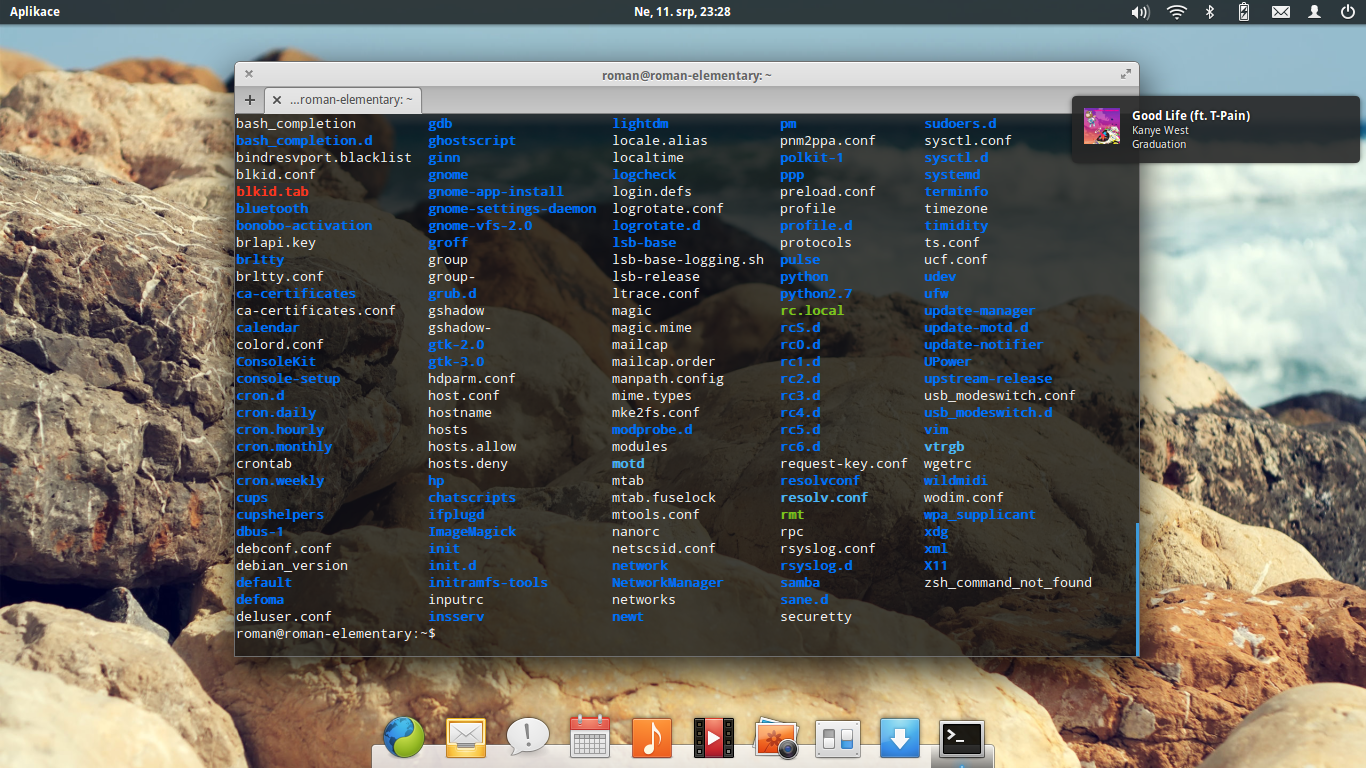Mute audio using the volume indicator
Image resolution: width=1366 pixels, height=768 pixels.
(1140, 12)
